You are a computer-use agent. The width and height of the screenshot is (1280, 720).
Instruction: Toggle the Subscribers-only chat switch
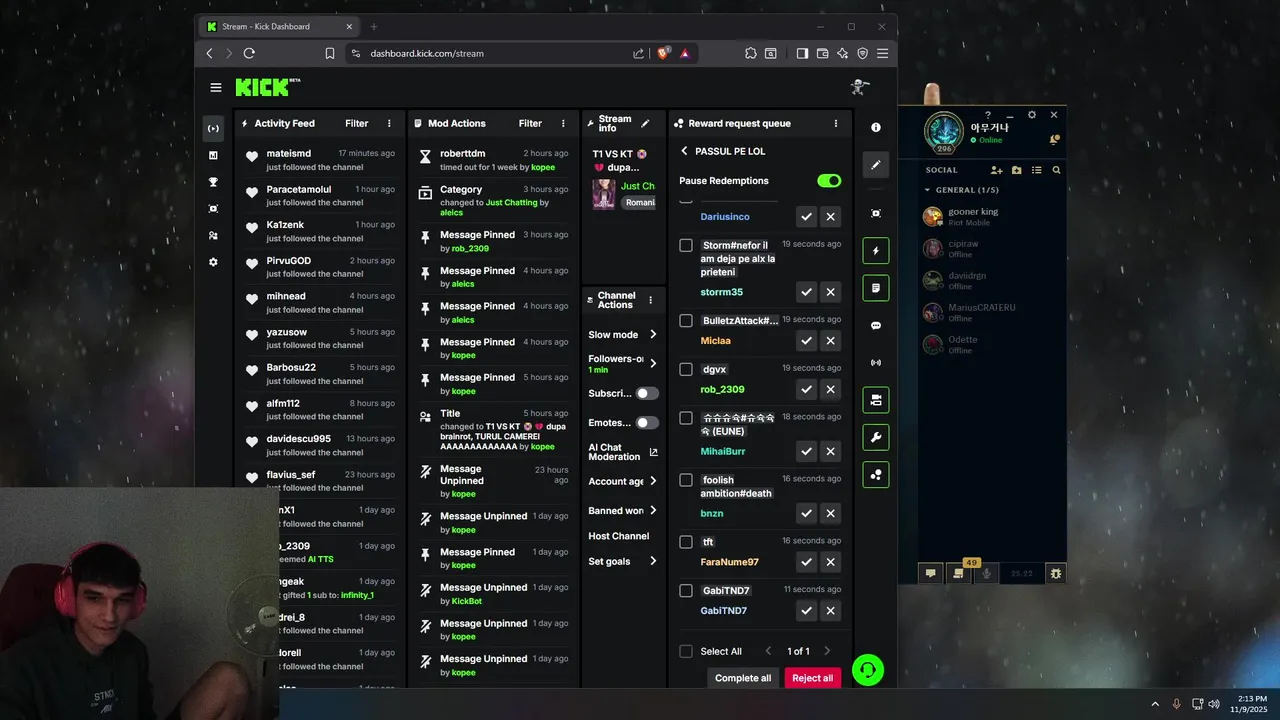click(647, 394)
